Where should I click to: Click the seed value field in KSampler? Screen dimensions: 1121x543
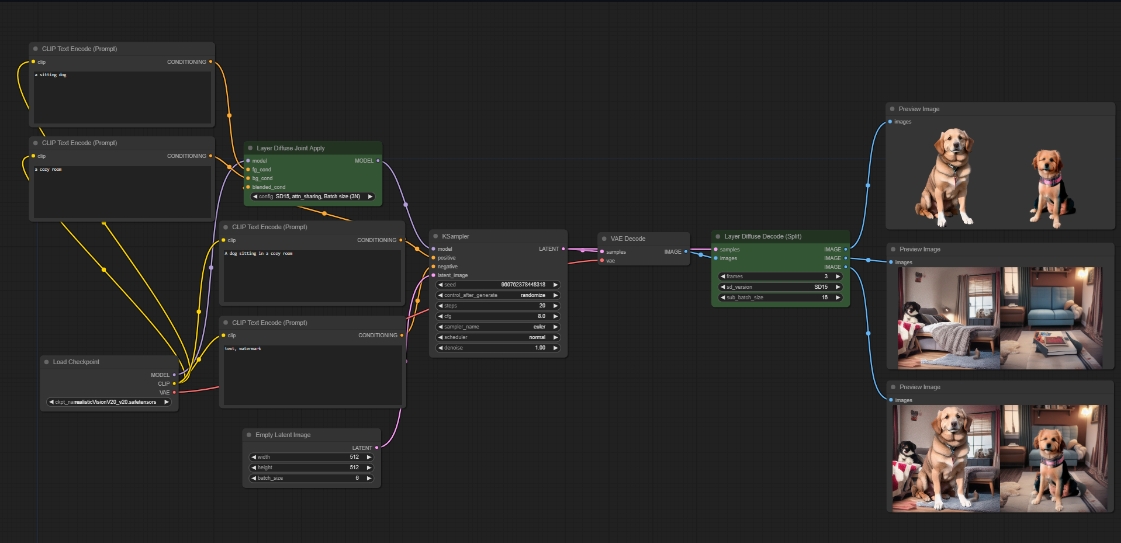(497, 284)
